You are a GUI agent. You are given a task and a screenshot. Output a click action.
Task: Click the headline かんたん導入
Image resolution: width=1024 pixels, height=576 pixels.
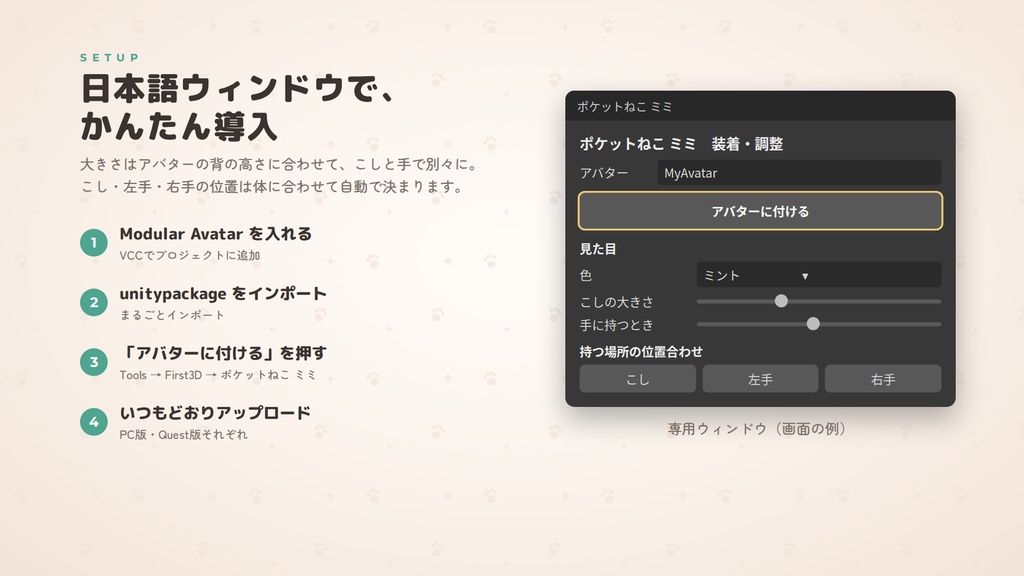pyautogui.click(x=179, y=126)
